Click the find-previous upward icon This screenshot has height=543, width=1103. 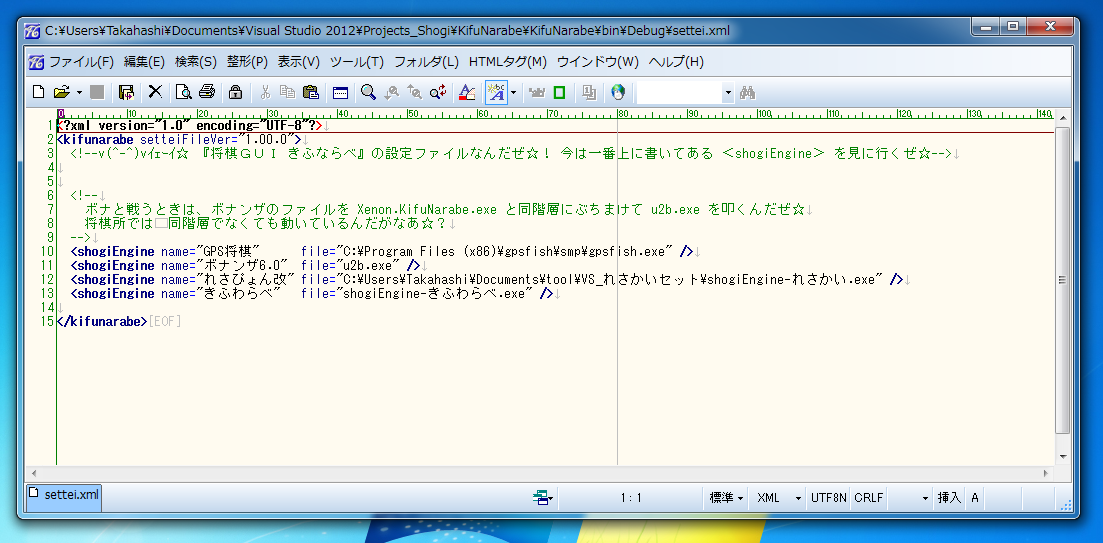point(414,92)
